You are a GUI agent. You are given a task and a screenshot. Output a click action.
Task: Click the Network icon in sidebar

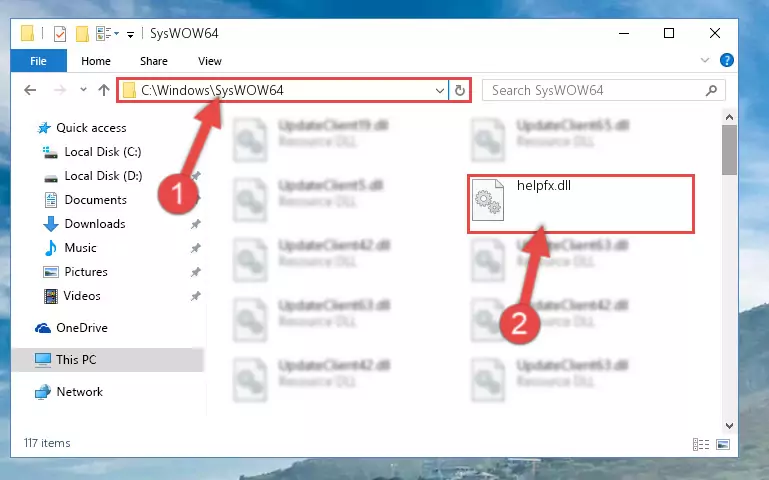pyautogui.click(x=43, y=392)
